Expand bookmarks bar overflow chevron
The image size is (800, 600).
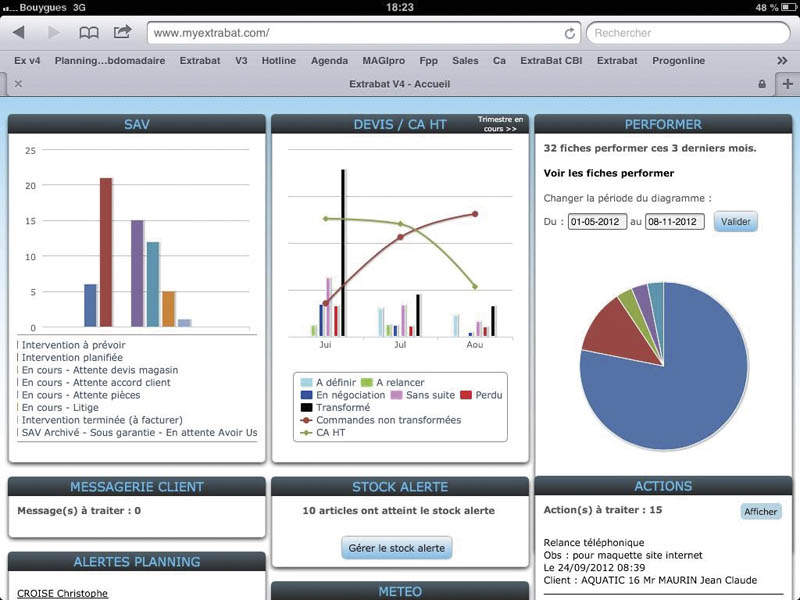pos(779,60)
